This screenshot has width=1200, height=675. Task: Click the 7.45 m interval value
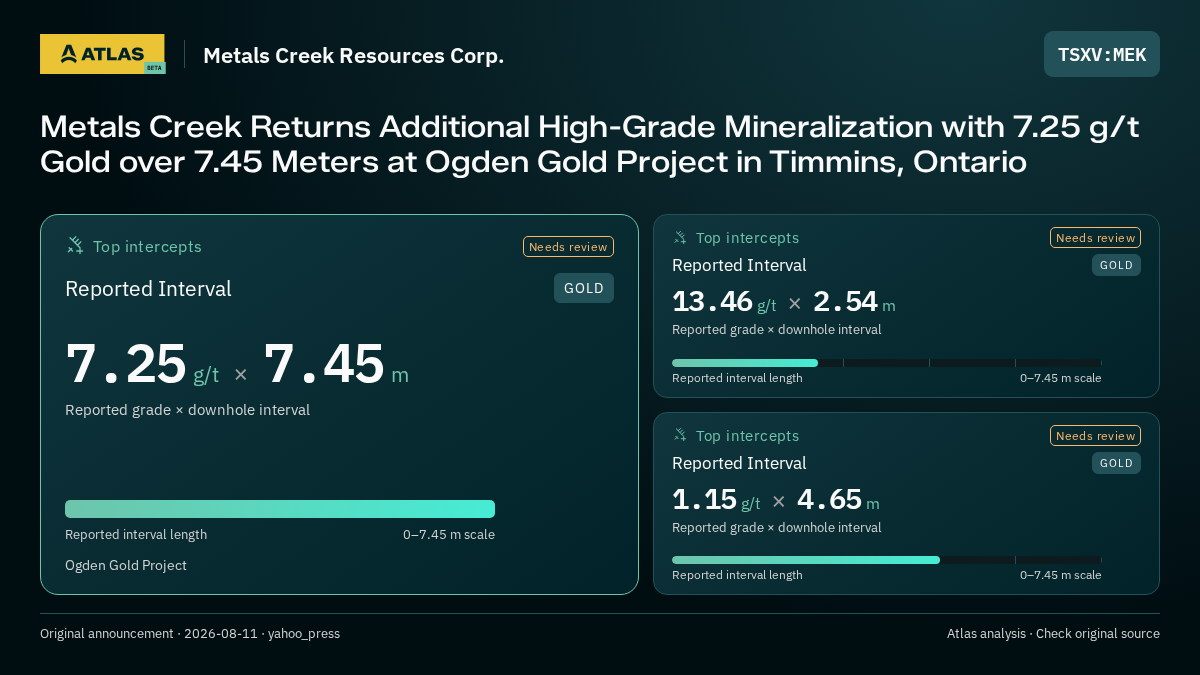pyautogui.click(x=336, y=364)
